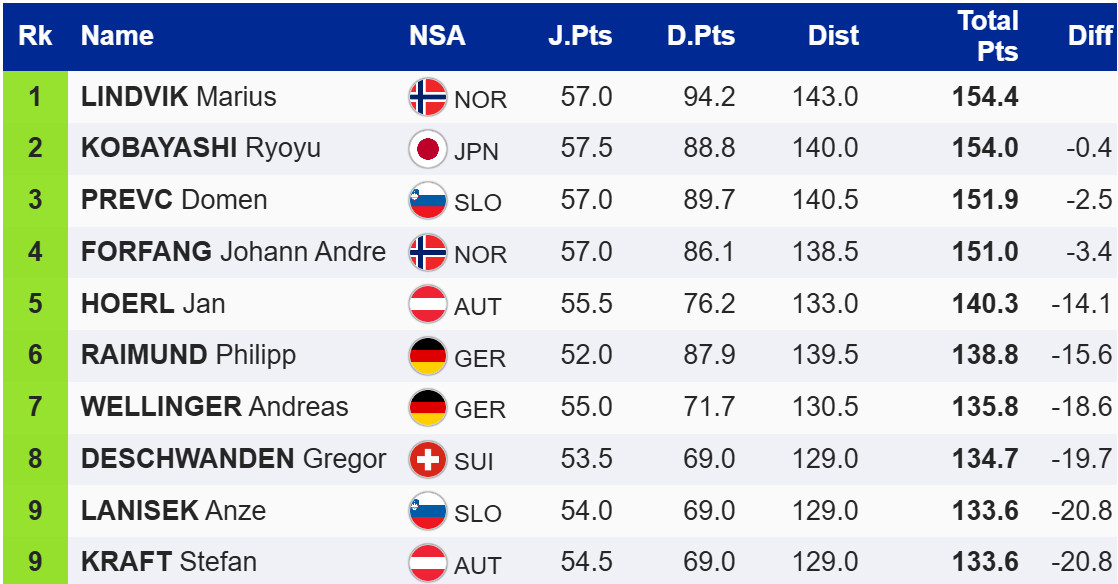Open LINDVIK Marius athlete link
Screen dimensions: 1118x584
point(178,98)
